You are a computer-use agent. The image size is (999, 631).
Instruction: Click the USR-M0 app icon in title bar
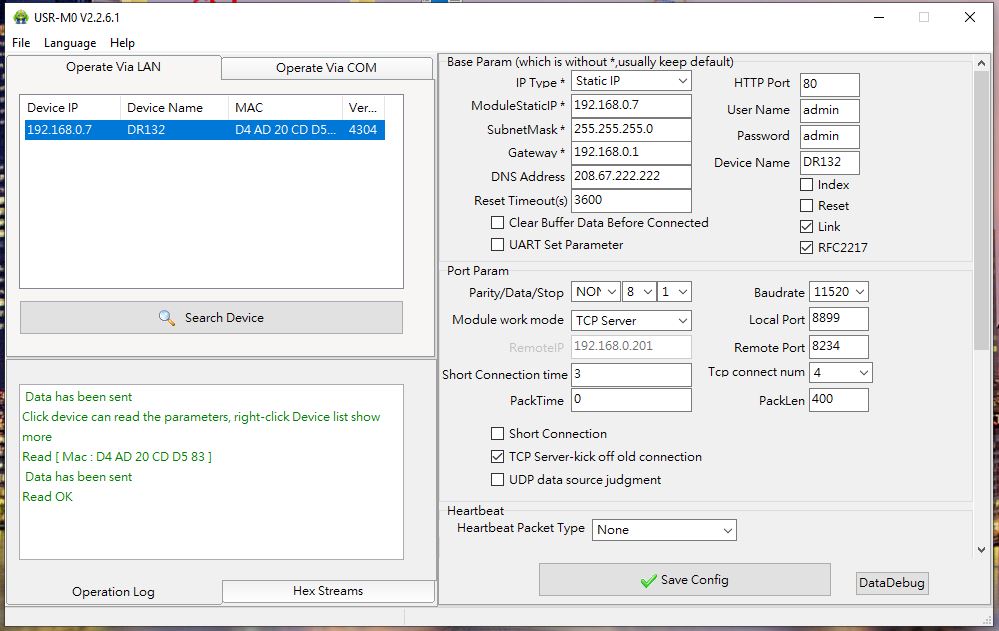tap(21, 17)
